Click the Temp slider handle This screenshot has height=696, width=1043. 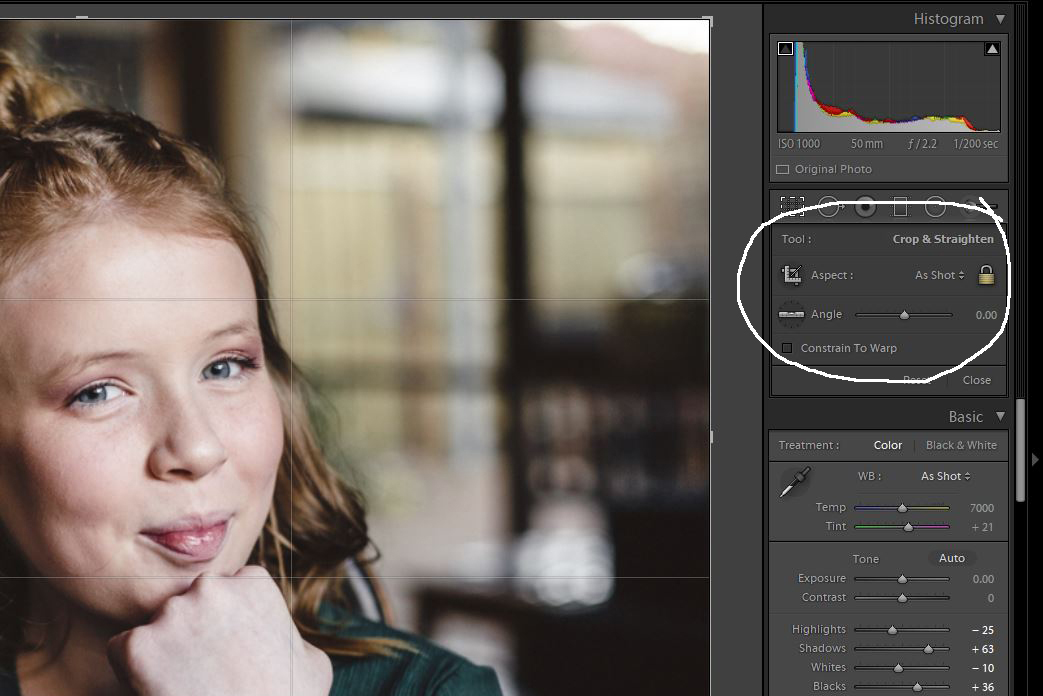point(902,508)
